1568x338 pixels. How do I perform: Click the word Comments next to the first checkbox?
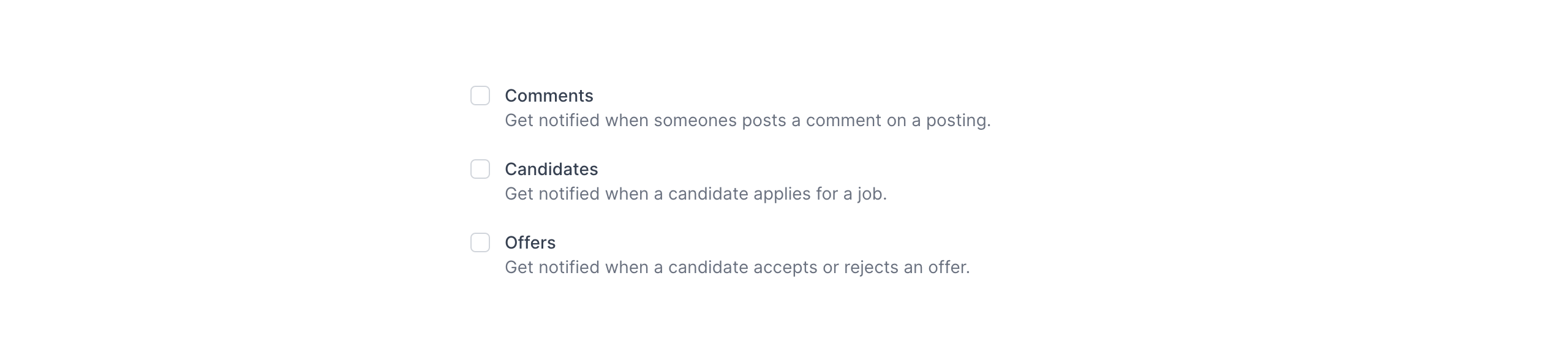click(549, 96)
